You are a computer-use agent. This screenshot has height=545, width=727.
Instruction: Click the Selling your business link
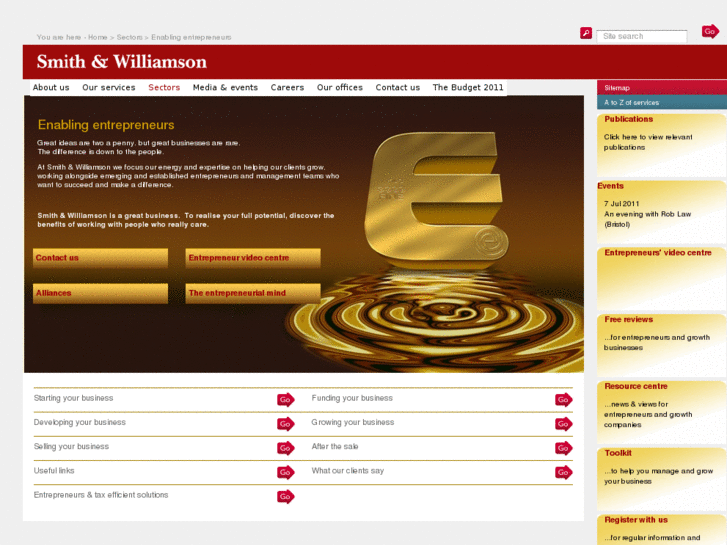point(71,446)
